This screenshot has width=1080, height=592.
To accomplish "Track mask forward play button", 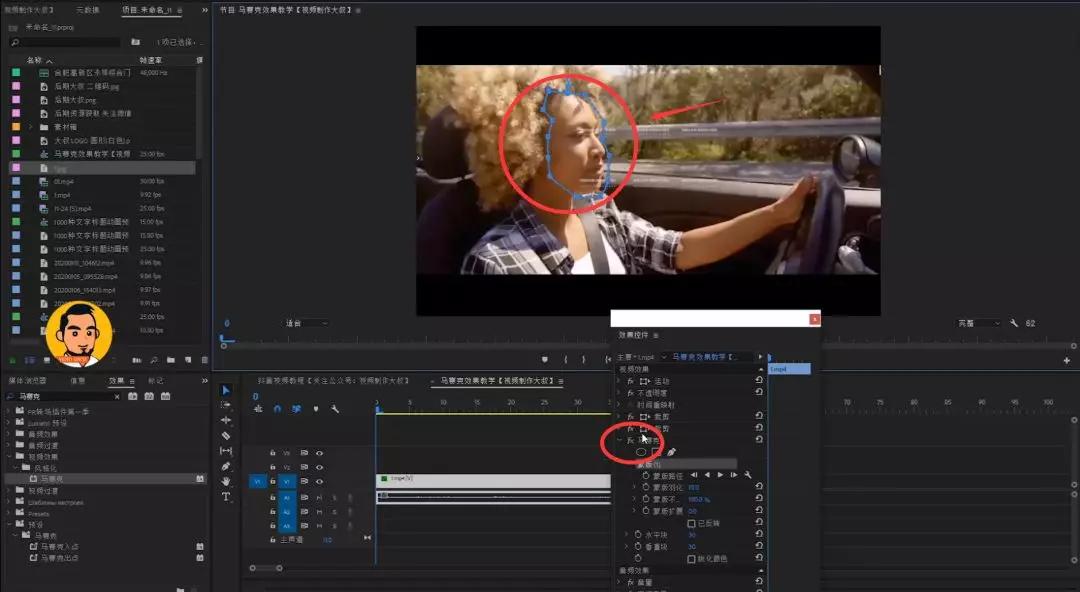I will (720, 475).
